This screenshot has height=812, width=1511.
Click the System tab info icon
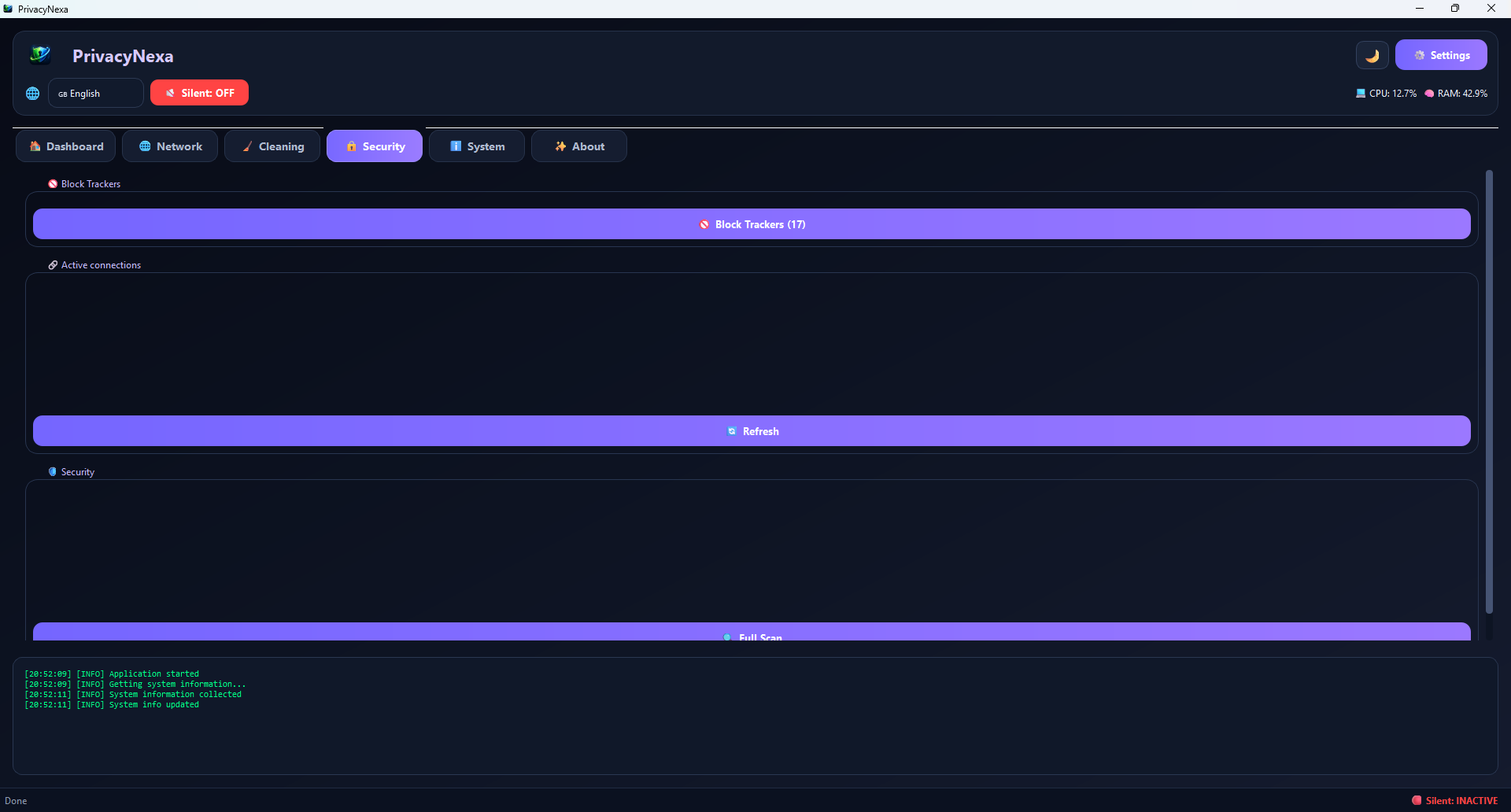click(x=456, y=146)
